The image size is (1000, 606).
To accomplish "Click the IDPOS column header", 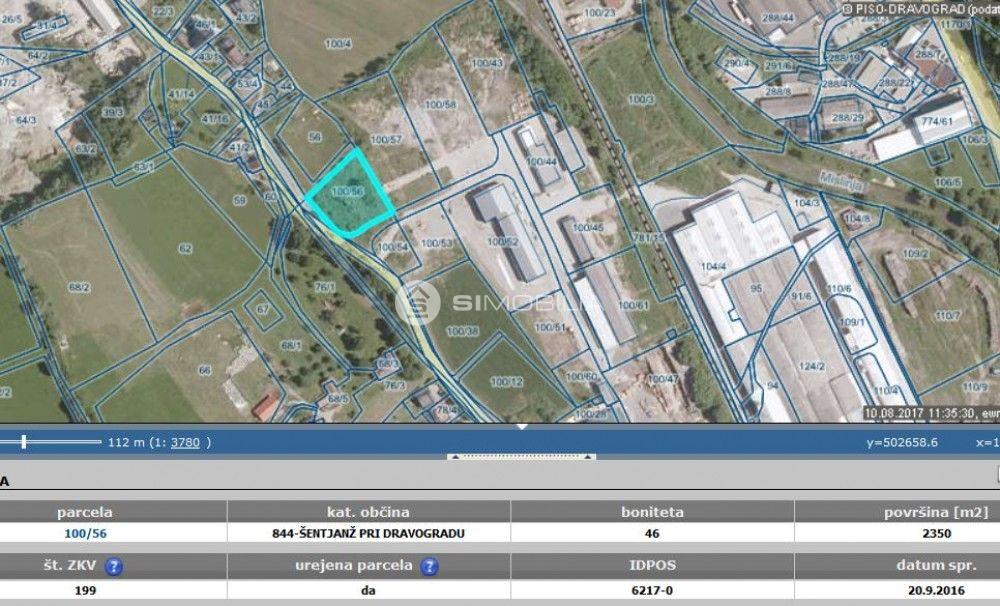I will click(652, 565).
